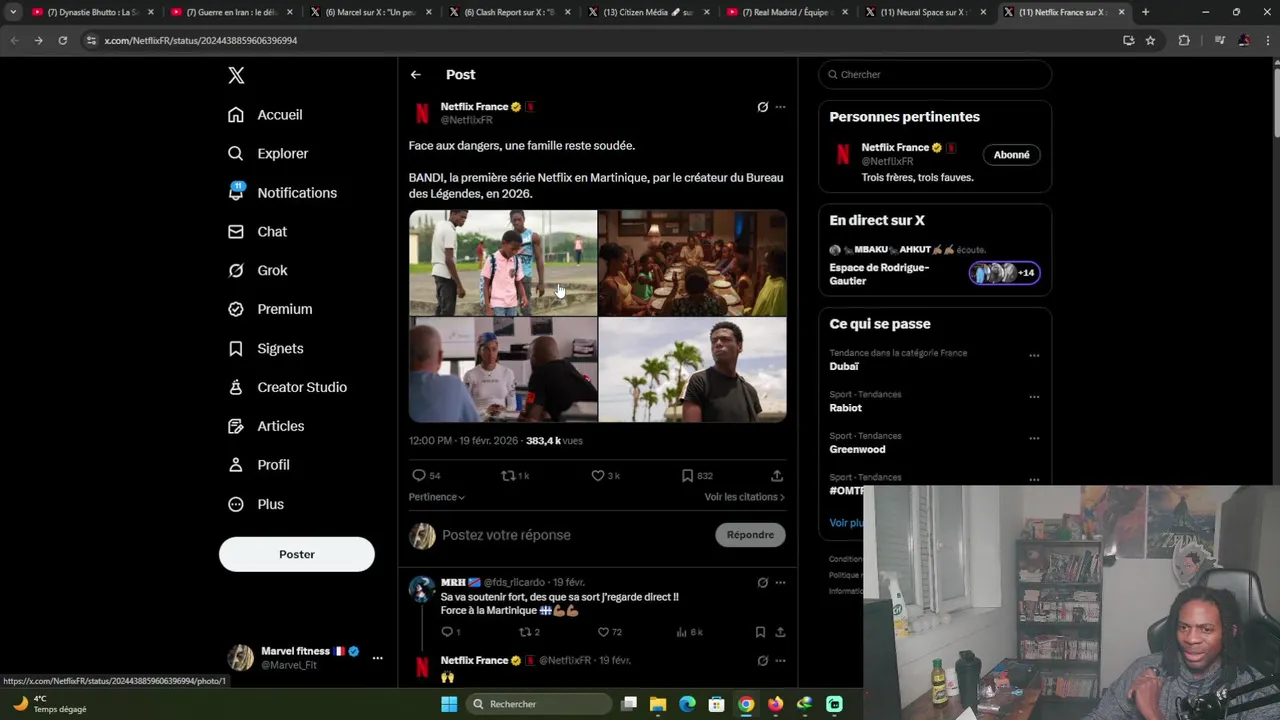Open Microsoft Edge from taskbar

coord(687,704)
